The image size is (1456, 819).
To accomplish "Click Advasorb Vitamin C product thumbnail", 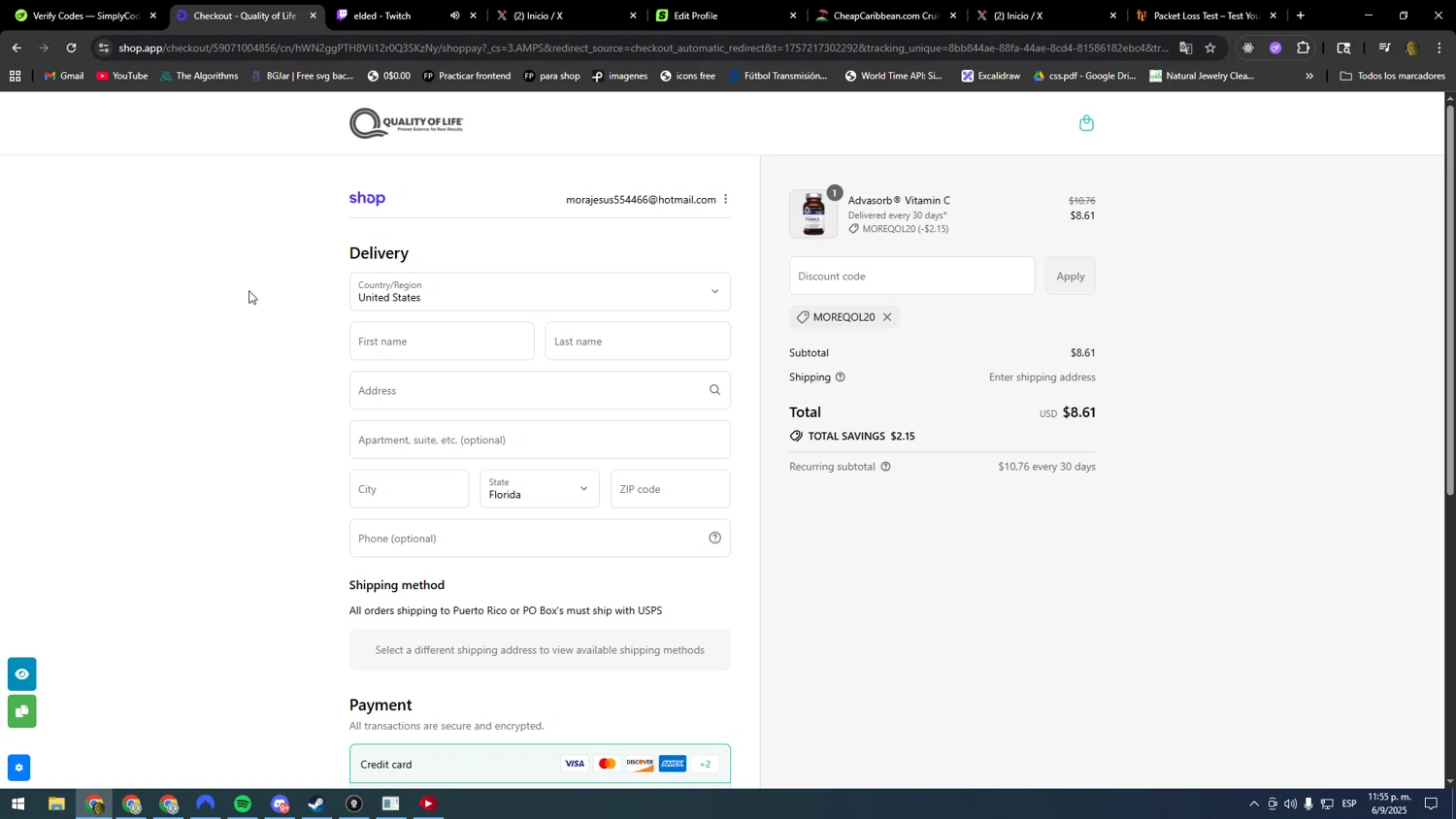I will [813, 214].
